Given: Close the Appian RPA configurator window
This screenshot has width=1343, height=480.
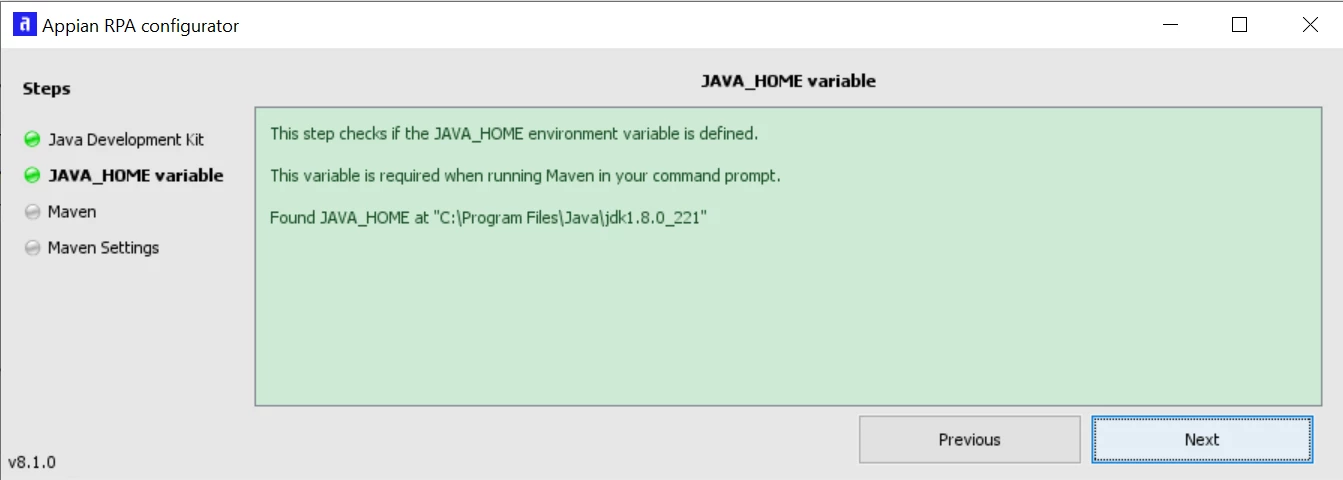Looking at the screenshot, I should tap(1309, 25).
